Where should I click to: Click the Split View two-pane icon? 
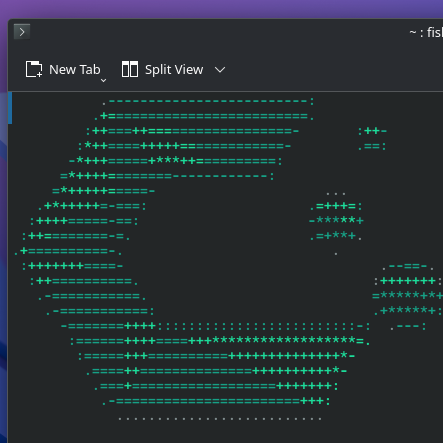[x=130, y=69]
